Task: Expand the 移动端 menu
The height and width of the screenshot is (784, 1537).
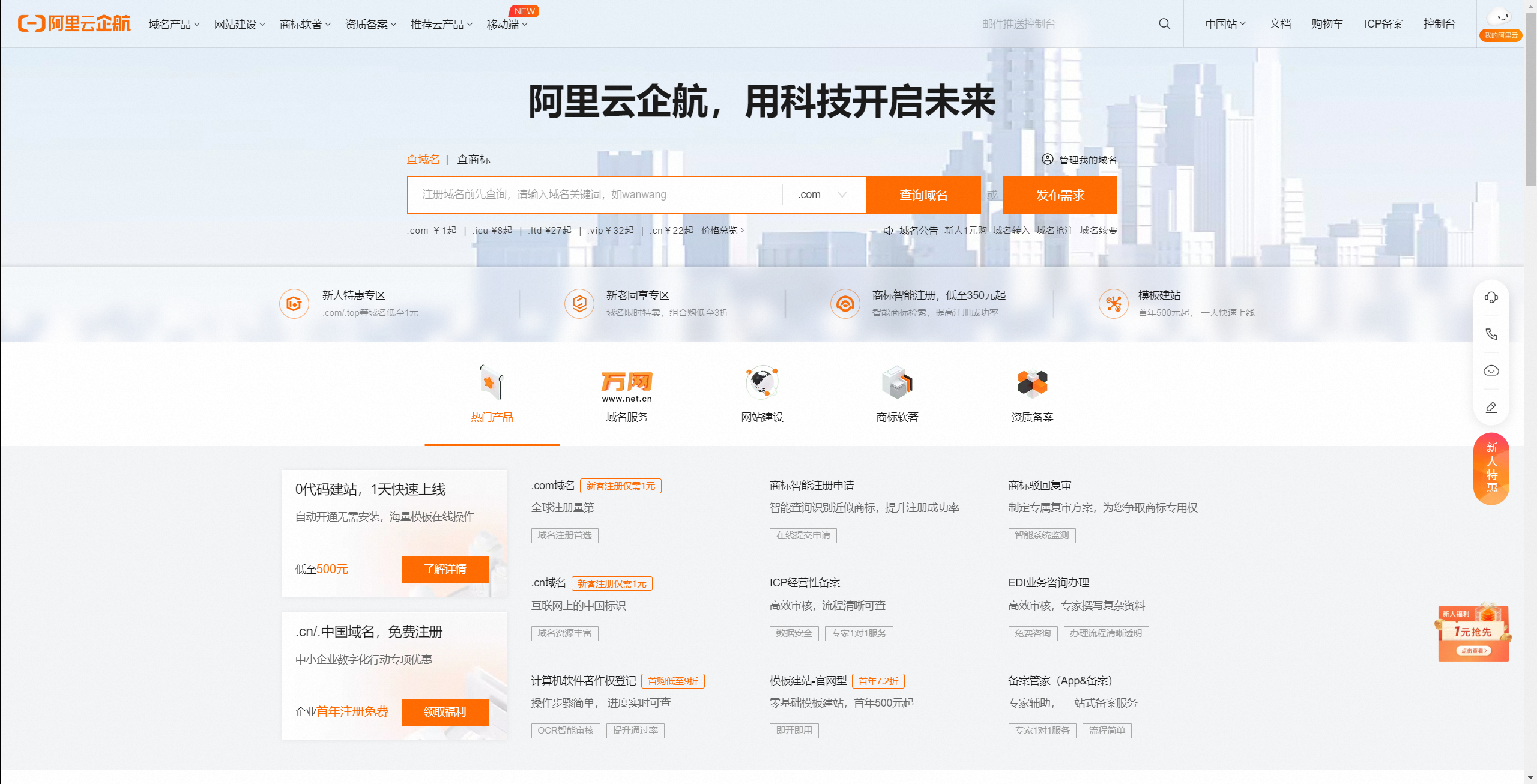Action: (x=507, y=24)
